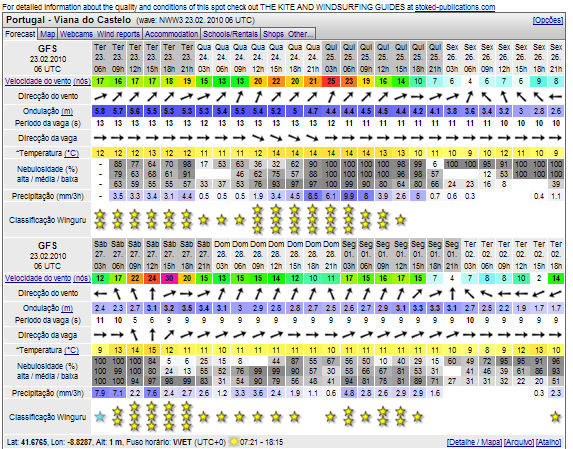
Task: Visit the stoked-publications.com link
Action: [x=455, y=7]
